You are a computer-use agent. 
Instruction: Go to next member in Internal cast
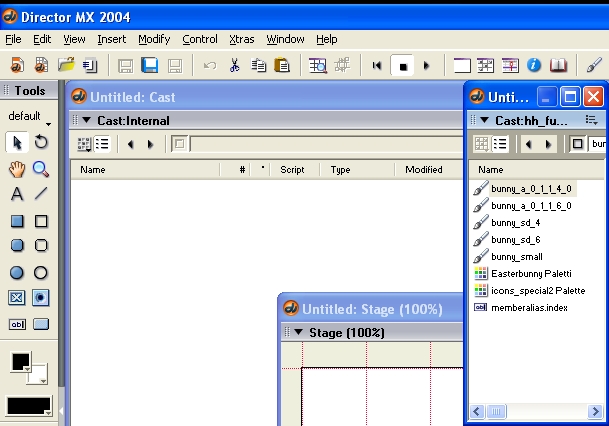(150, 144)
